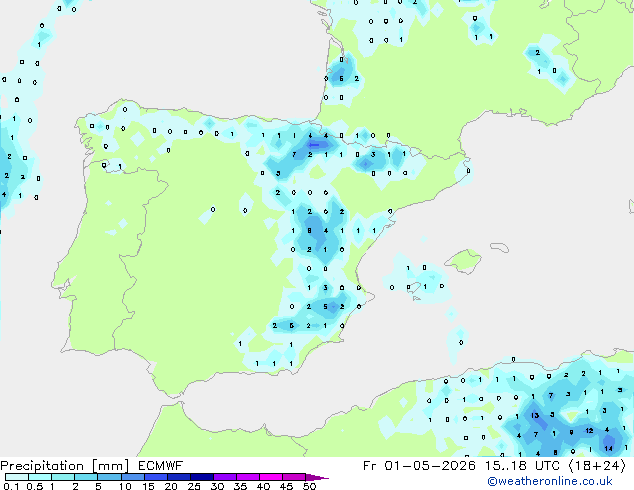Screen dimensions: 634x490
Task: Click the 'ECMWF' model label
Action: pyautogui.click(x=161, y=466)
